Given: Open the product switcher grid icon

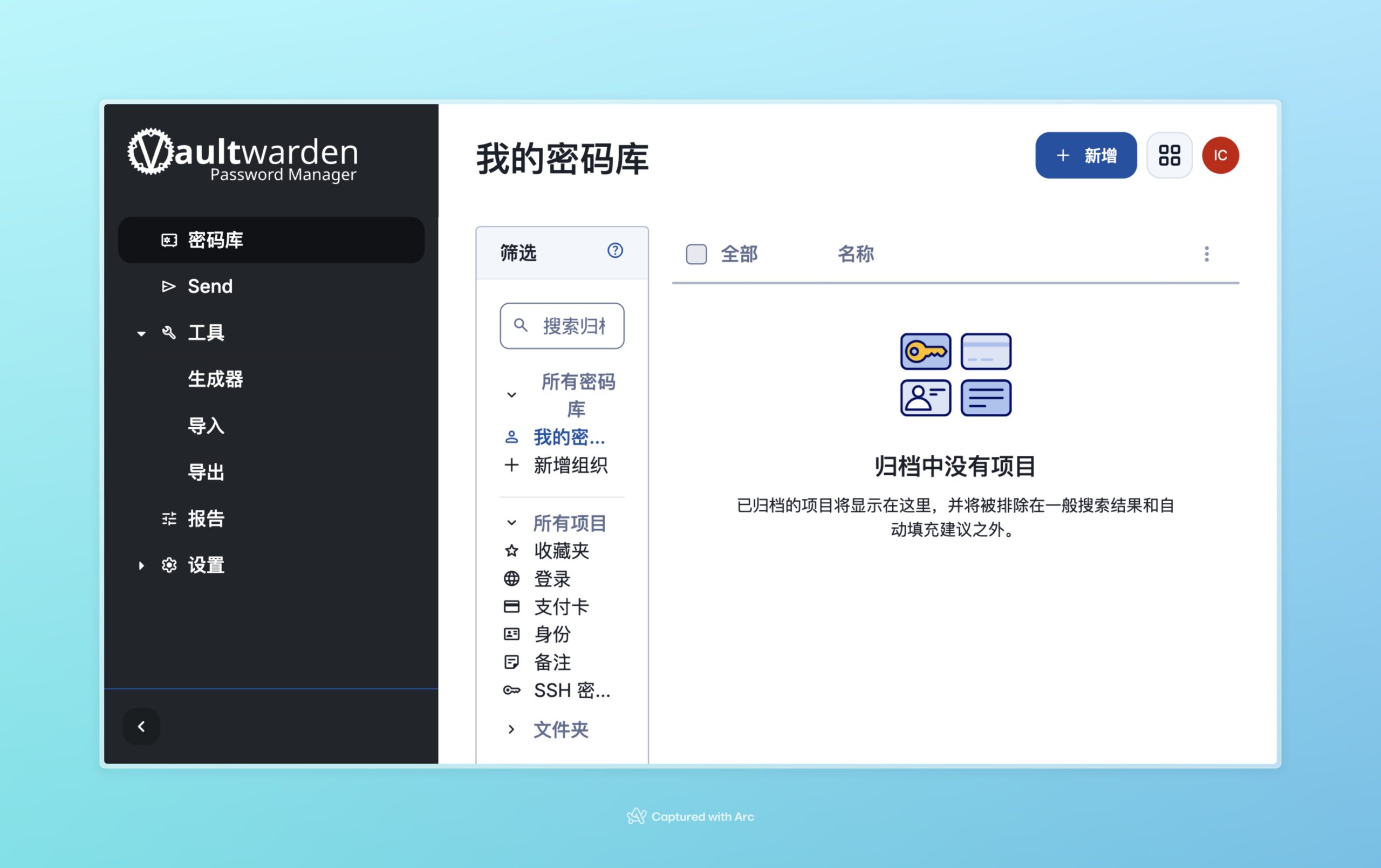Looking at the screenshot, I should pyautogui.click(x=1170, y=155).
